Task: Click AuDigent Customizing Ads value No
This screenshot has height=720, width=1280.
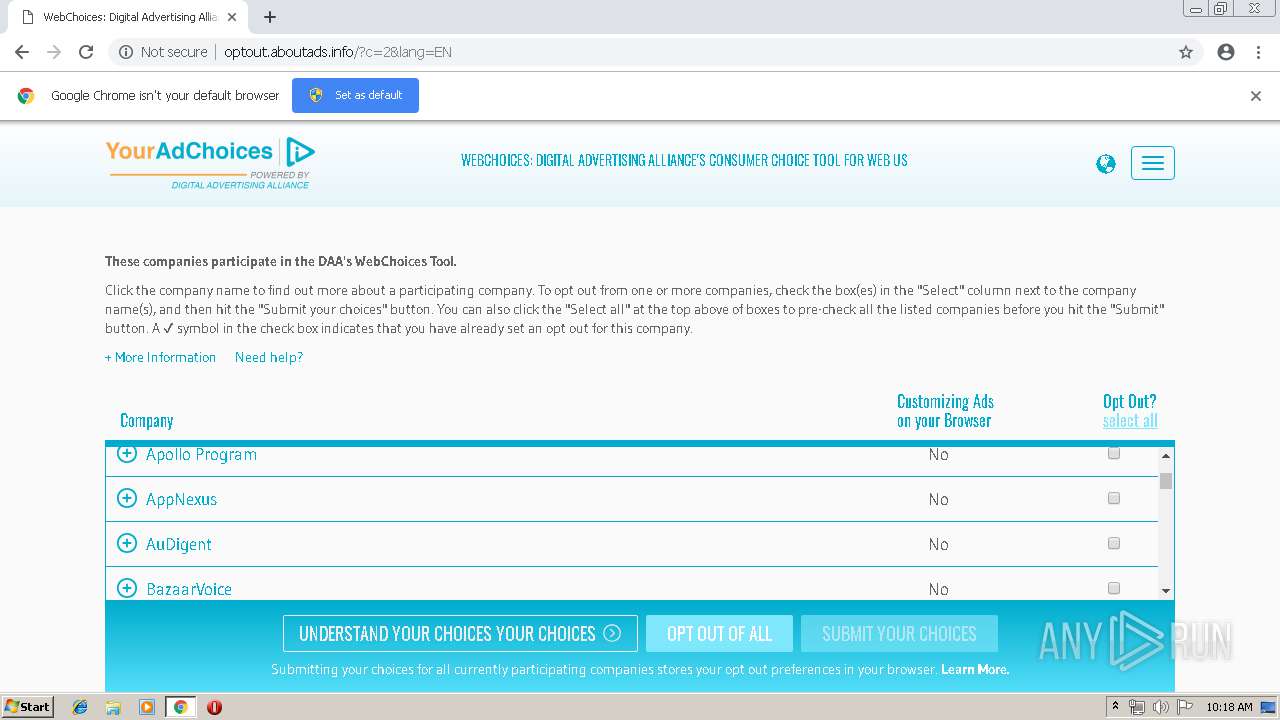Action: point(938,544)
